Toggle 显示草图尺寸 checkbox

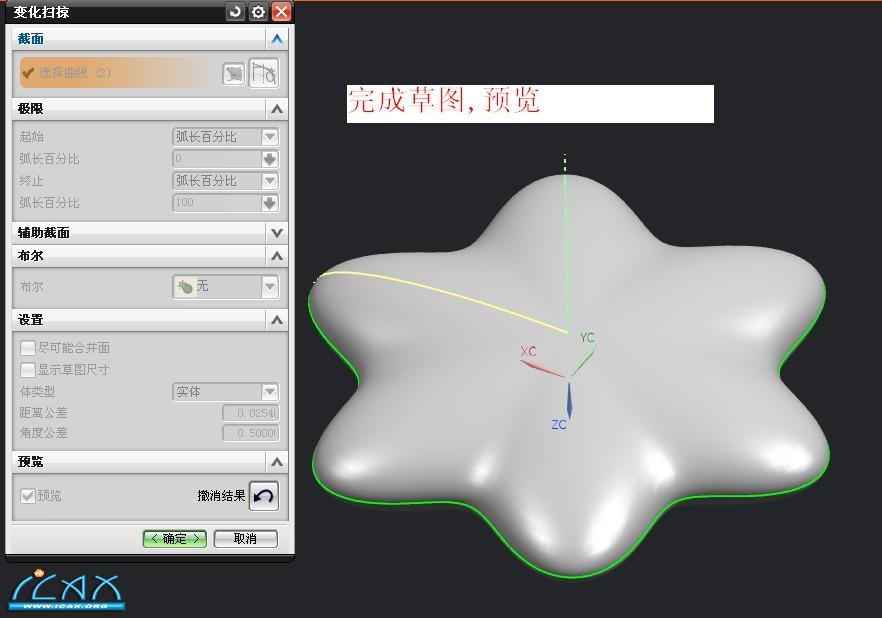28,369
